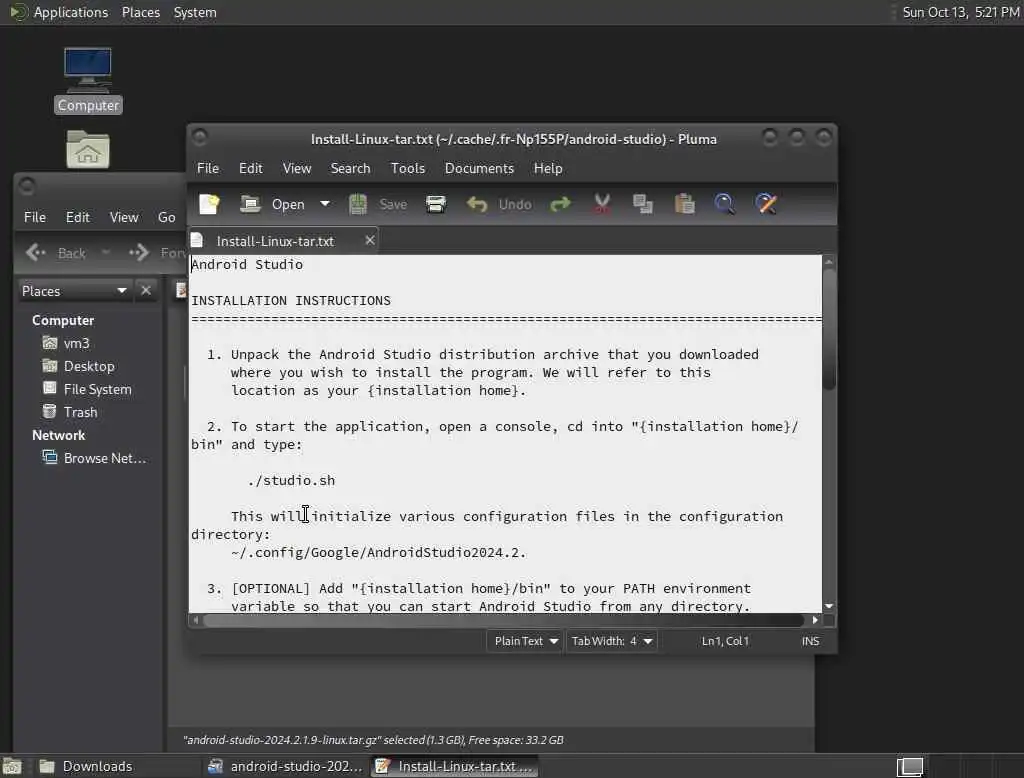
Task: Switch to Downloads taskbar window
Action: click(x=116, y=766)
